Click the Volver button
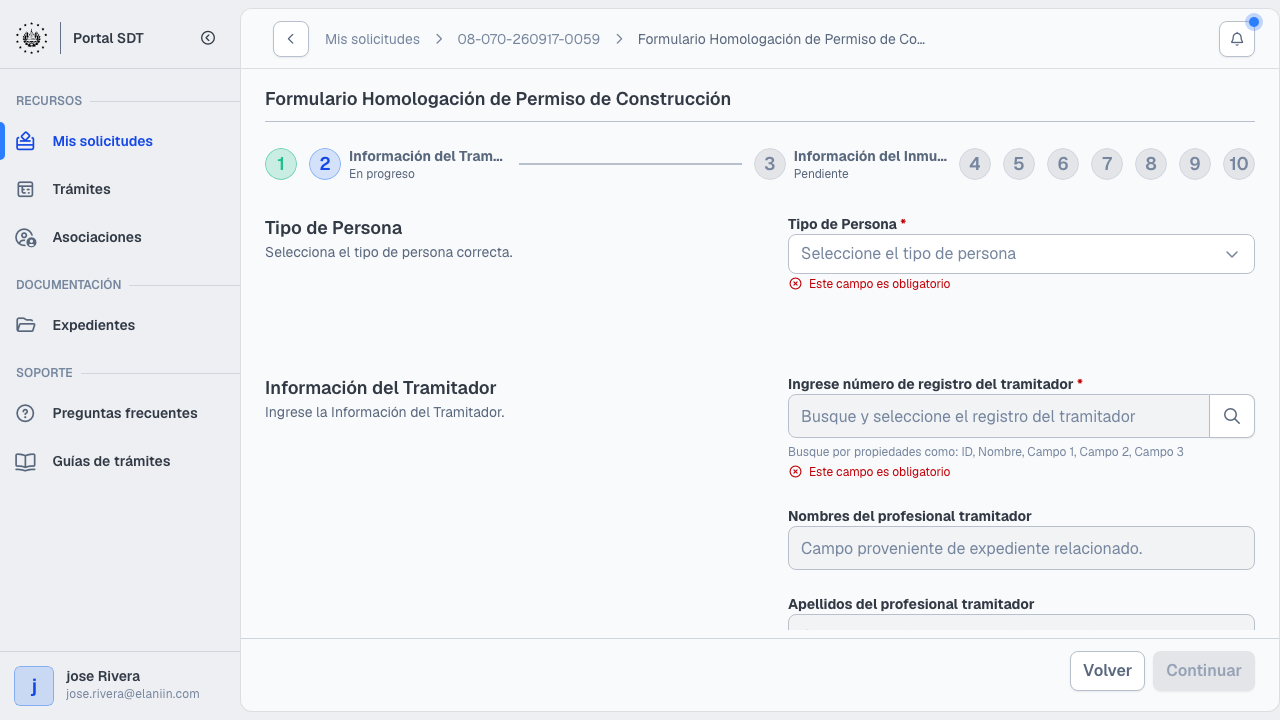 1107,671
